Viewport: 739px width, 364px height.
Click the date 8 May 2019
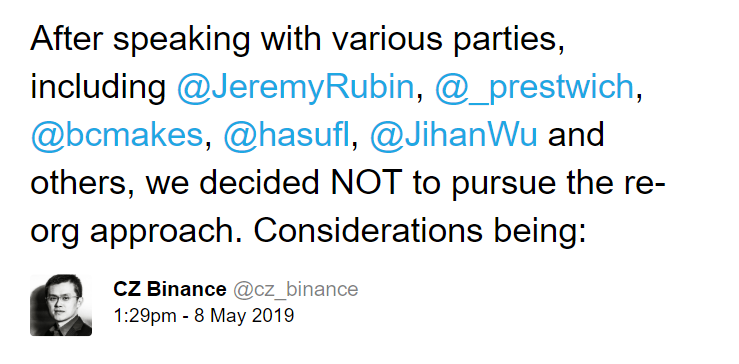[x=244, y=315]
